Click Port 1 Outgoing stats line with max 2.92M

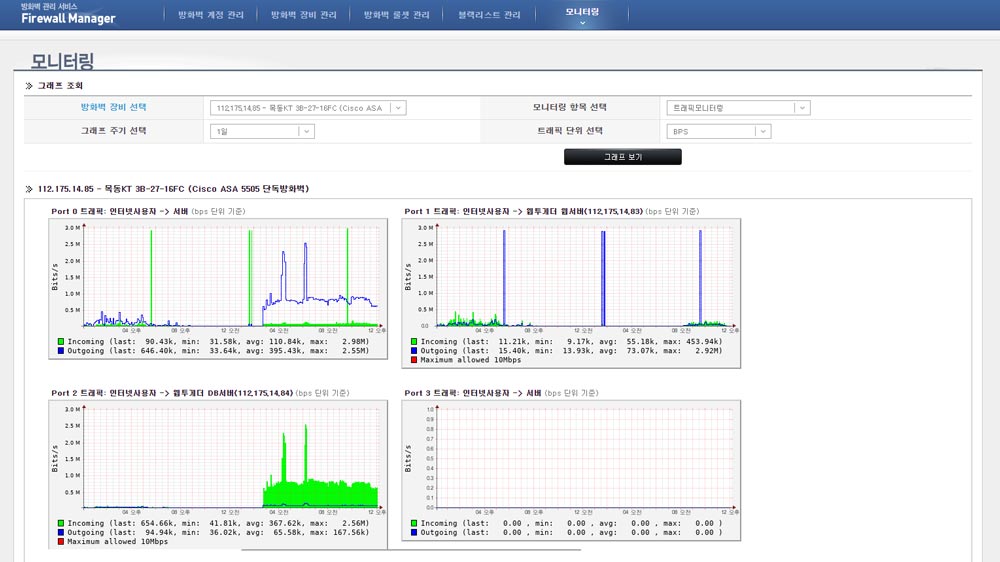click(571, 351)
